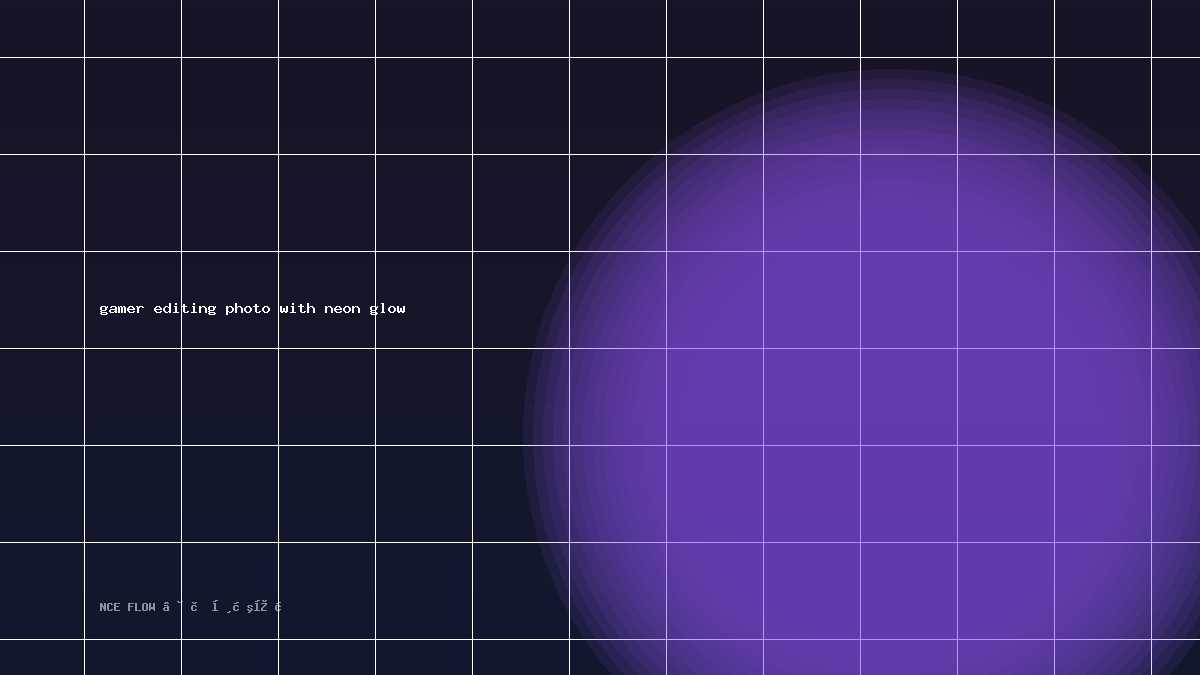The height and width of the screenshot is (675, 1200).
Task: Click the letter "g" starting the caption
Action: (103, 310)
